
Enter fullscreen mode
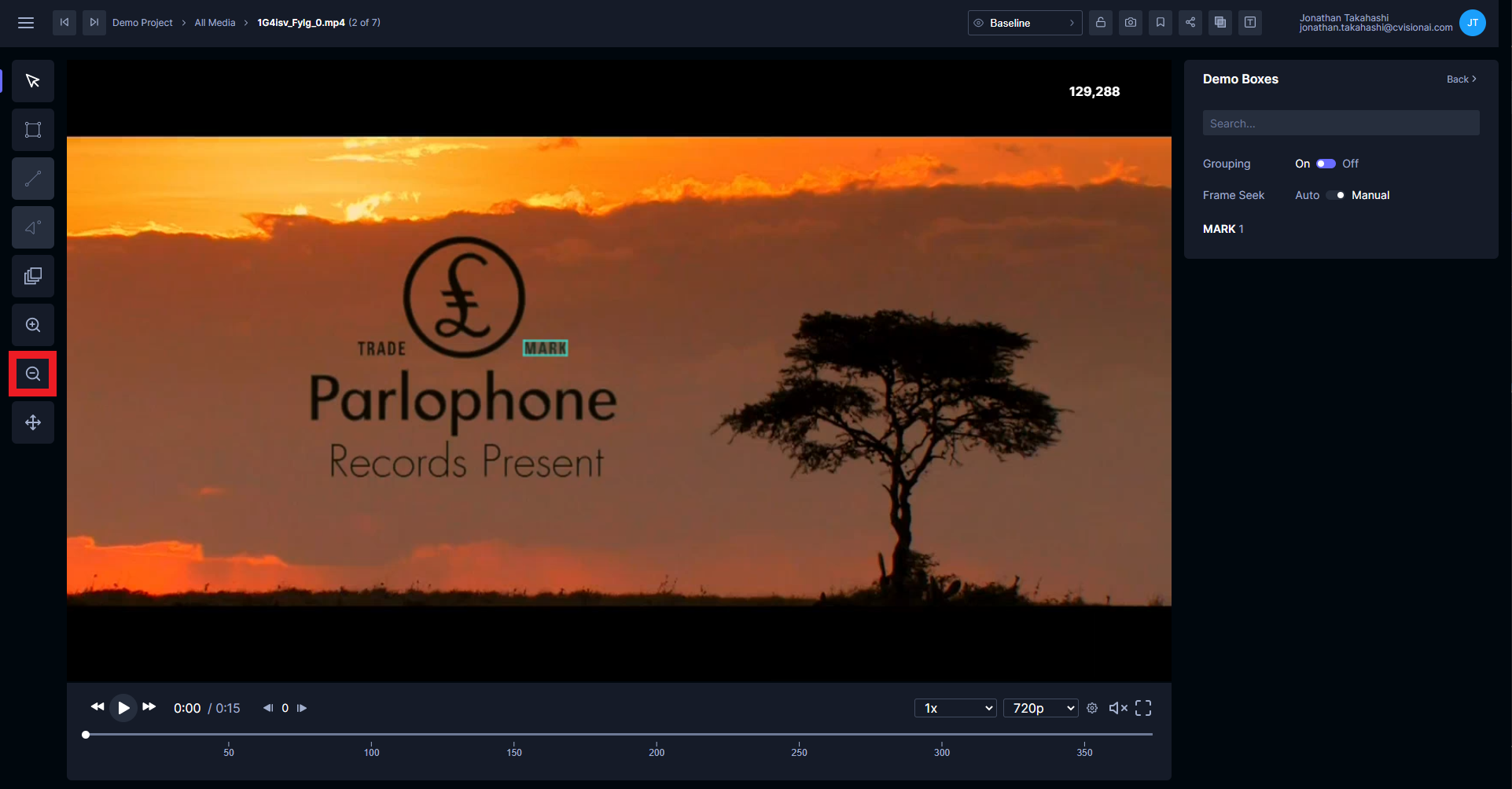(x=1143, y=708)
